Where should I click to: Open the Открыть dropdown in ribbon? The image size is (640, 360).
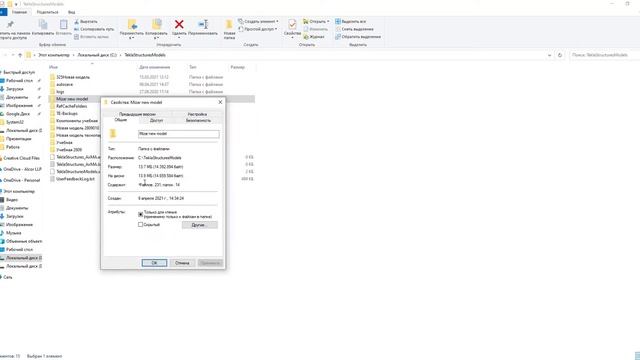(x=316, y=22)
